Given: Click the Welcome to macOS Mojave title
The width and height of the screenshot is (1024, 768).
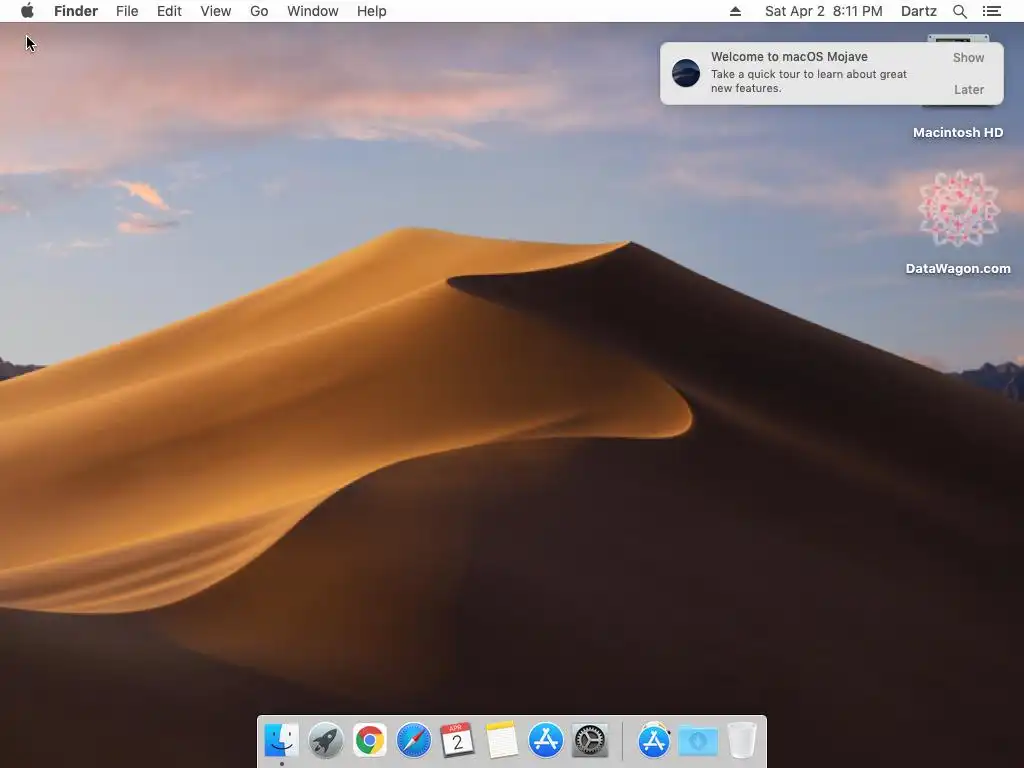Looking at the screenshot, I should (x=789, y=57).
